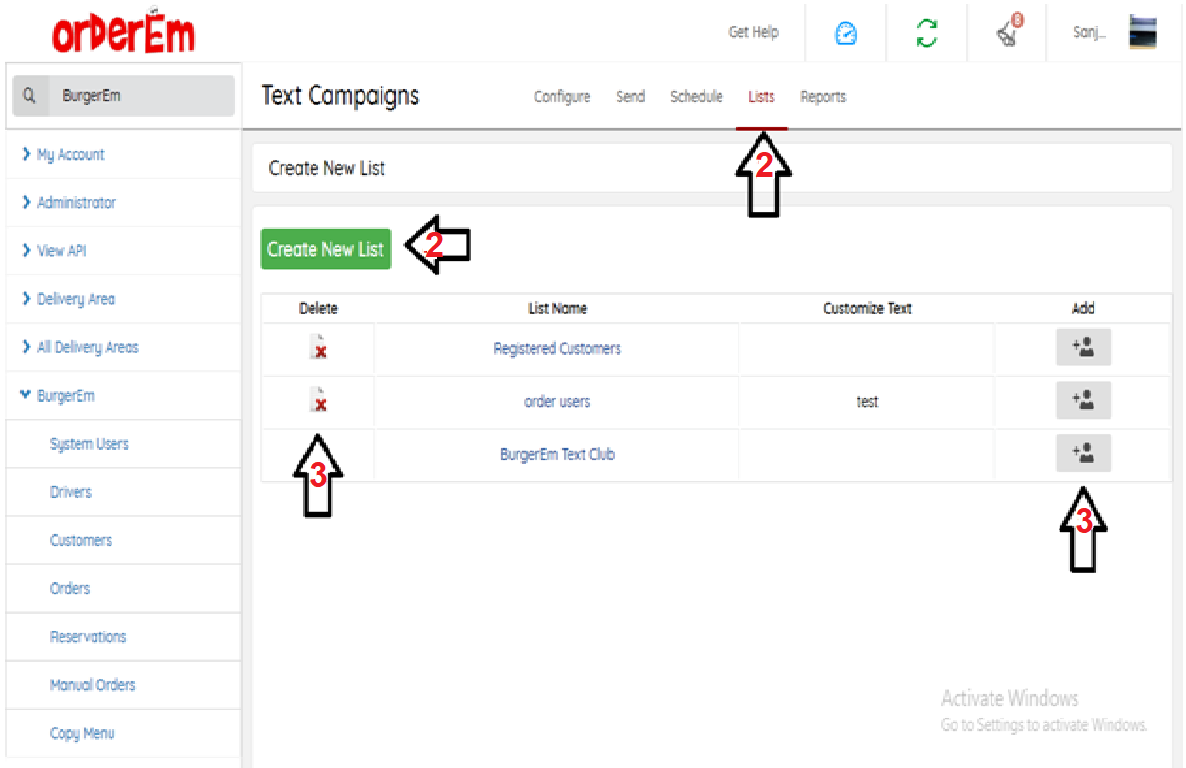The height and width of the screenshot is (768, 1186).
Task: Collapse the BurgerEm sidebar section
Action: [65, 396]
